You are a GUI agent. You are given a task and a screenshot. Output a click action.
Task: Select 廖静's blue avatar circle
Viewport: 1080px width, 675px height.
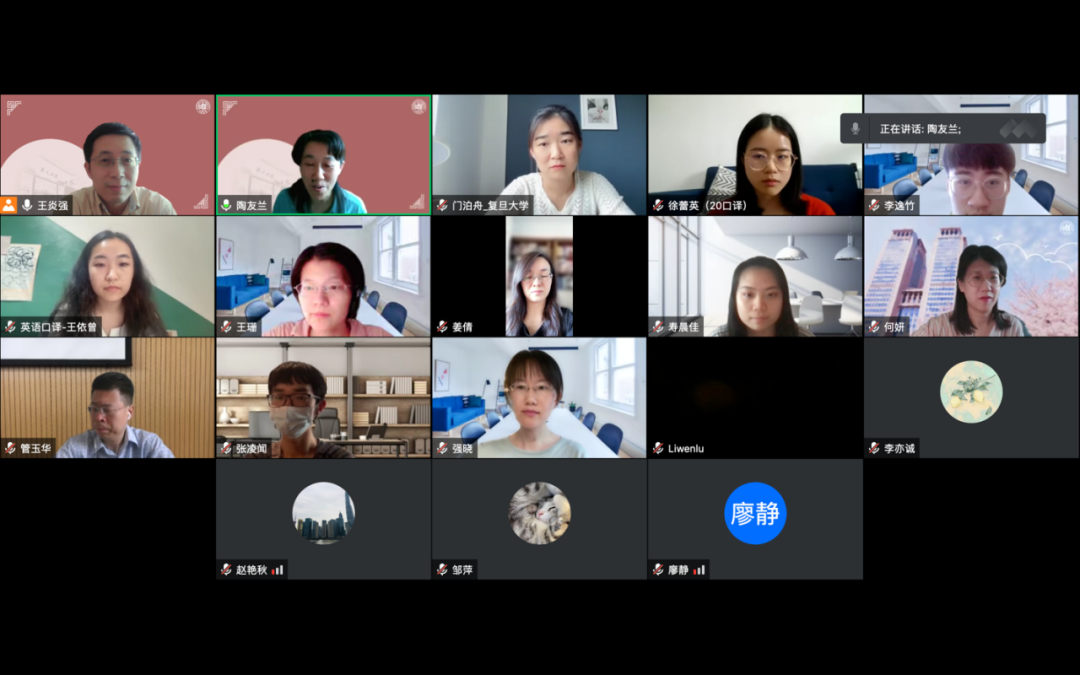point(755,513)
